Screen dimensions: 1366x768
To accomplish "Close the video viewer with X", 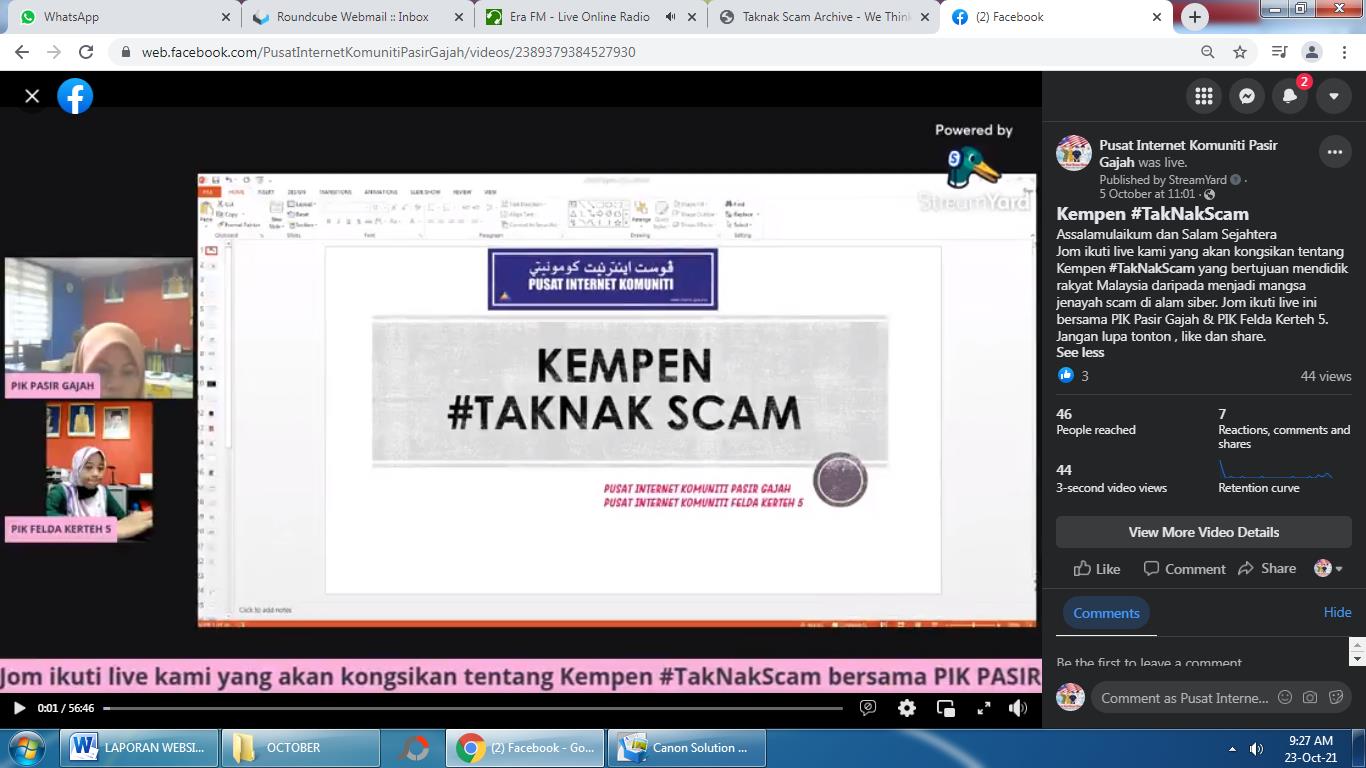I will [x=32, y=96].
